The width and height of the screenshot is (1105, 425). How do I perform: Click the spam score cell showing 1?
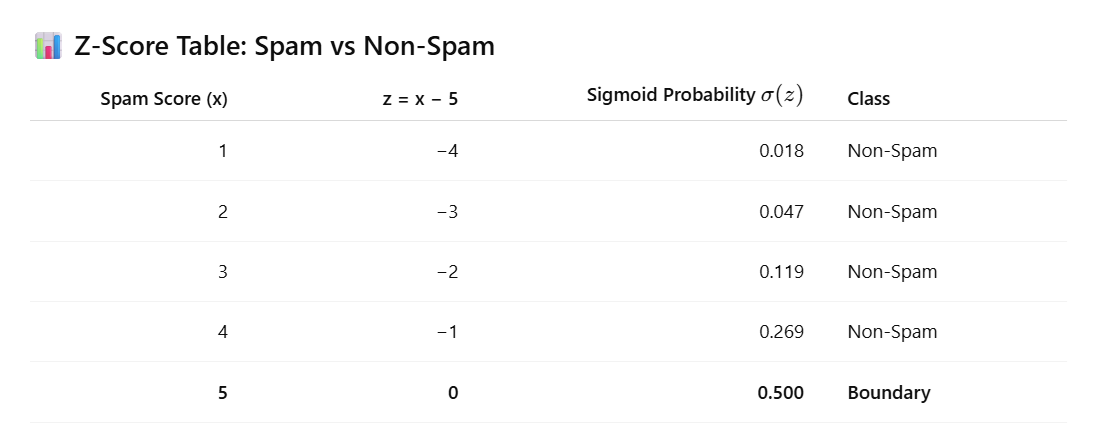click(223, 152)
